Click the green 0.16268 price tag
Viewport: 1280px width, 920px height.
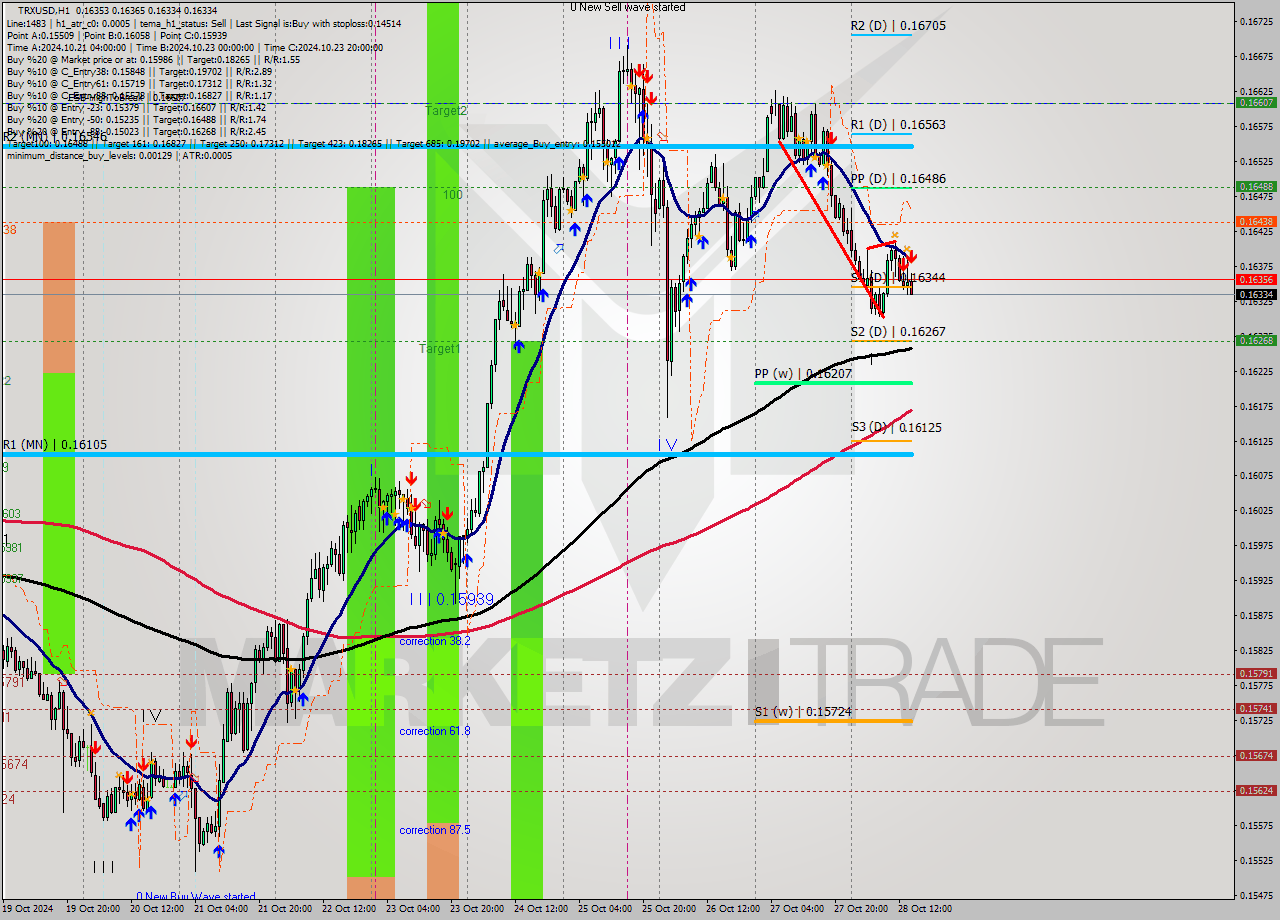tap(1256, 340)
